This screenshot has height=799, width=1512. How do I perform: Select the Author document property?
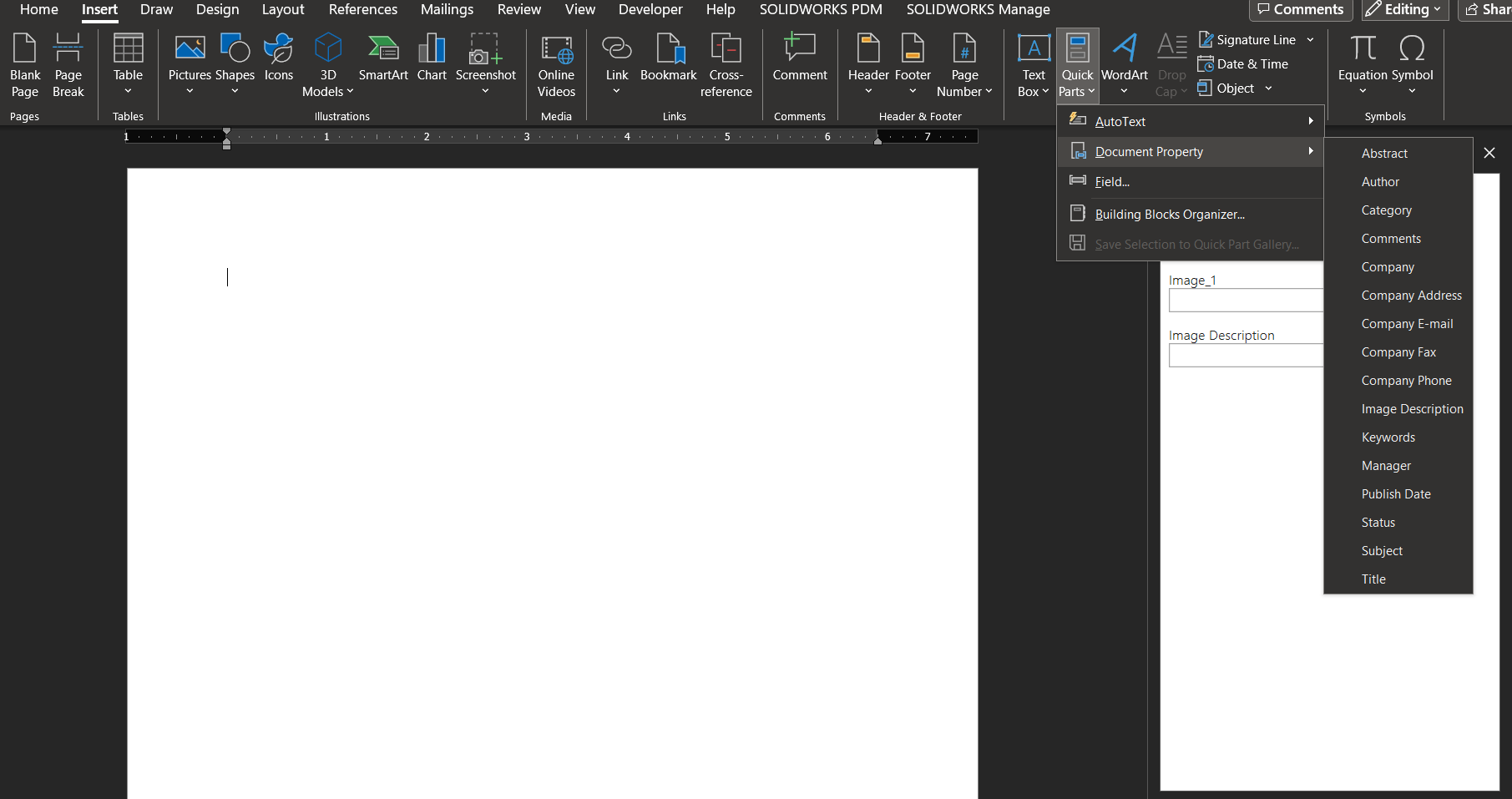click(1380, 181)
